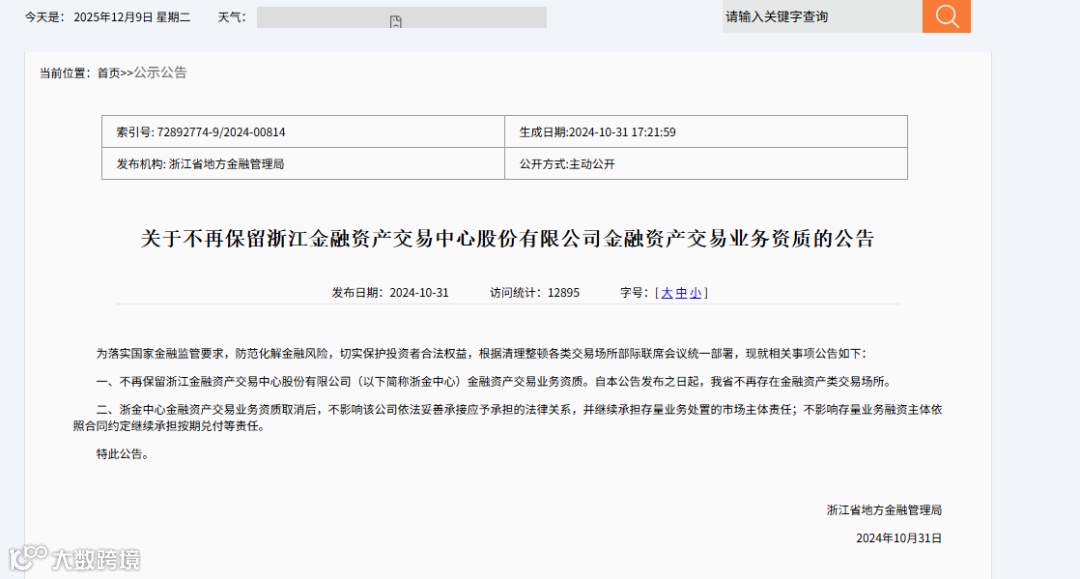
Task: Click the 字号 label
Action: tap(634, 293)
